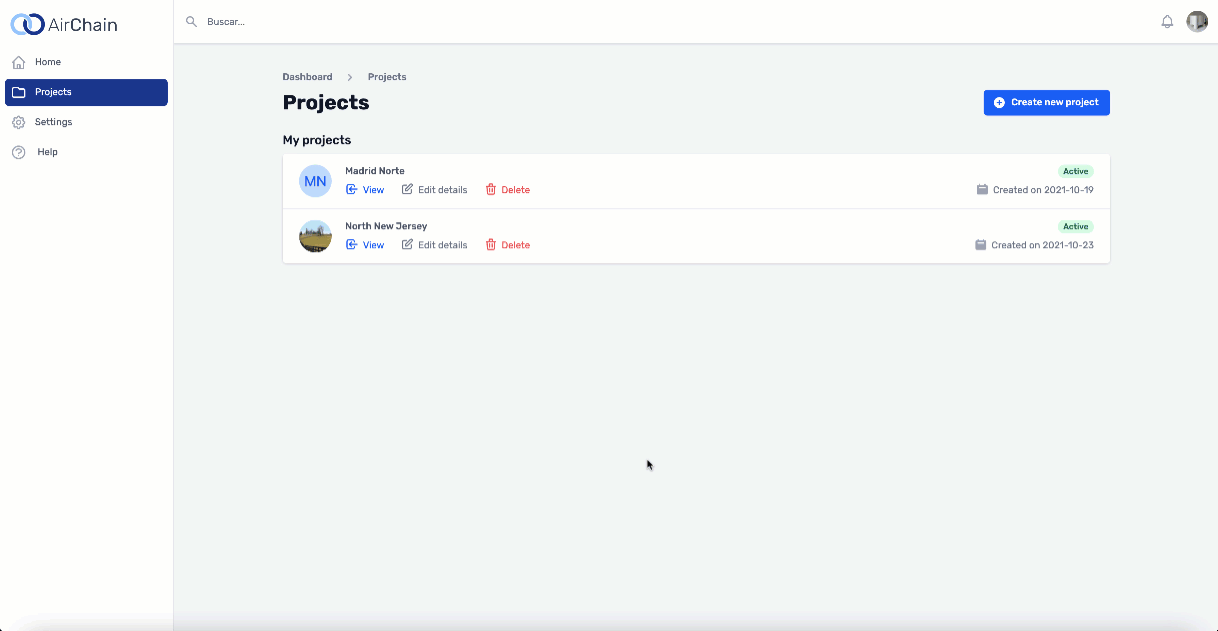This screenshot has height=631, width=1218.
Task: Open the notifications bell
Action: (1167, 22)
